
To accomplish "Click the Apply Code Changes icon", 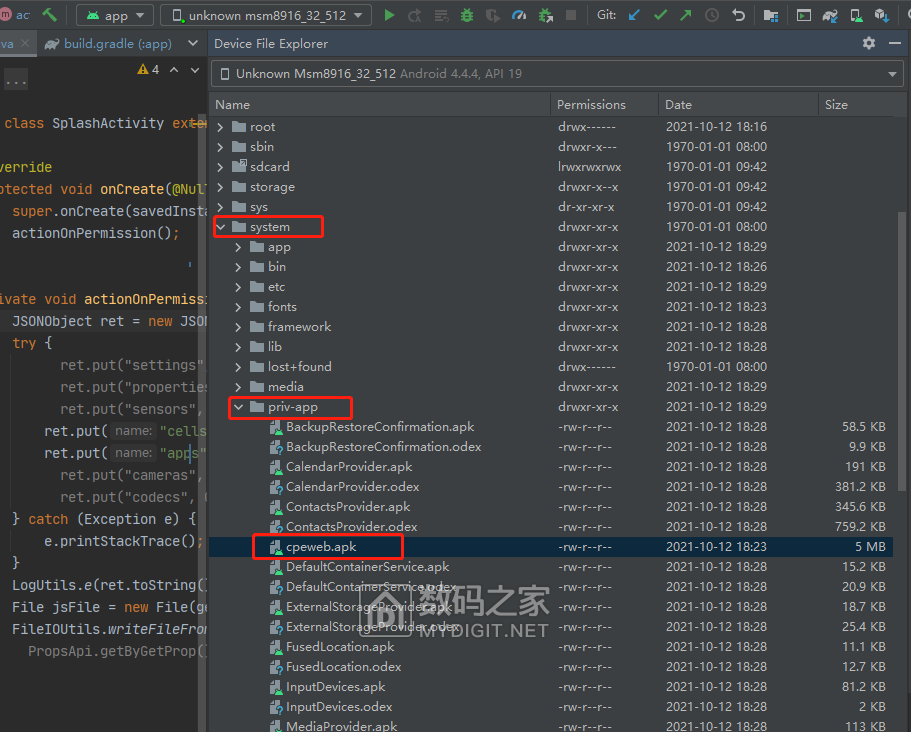I will click(441, 15).
